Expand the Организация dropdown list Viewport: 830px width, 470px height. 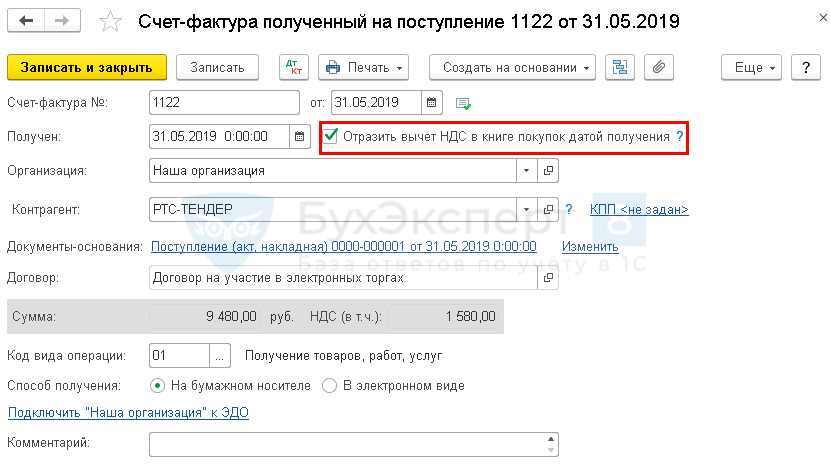[x=527, y=171]
